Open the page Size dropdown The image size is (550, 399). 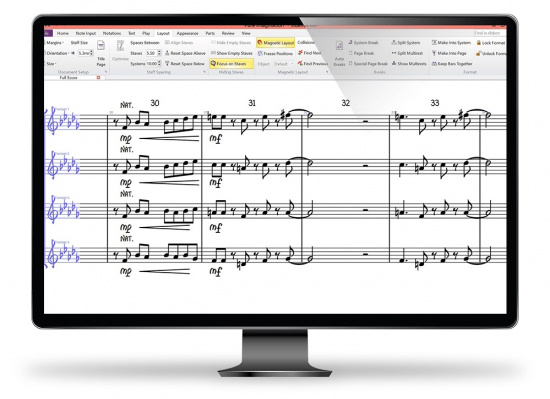51,64
